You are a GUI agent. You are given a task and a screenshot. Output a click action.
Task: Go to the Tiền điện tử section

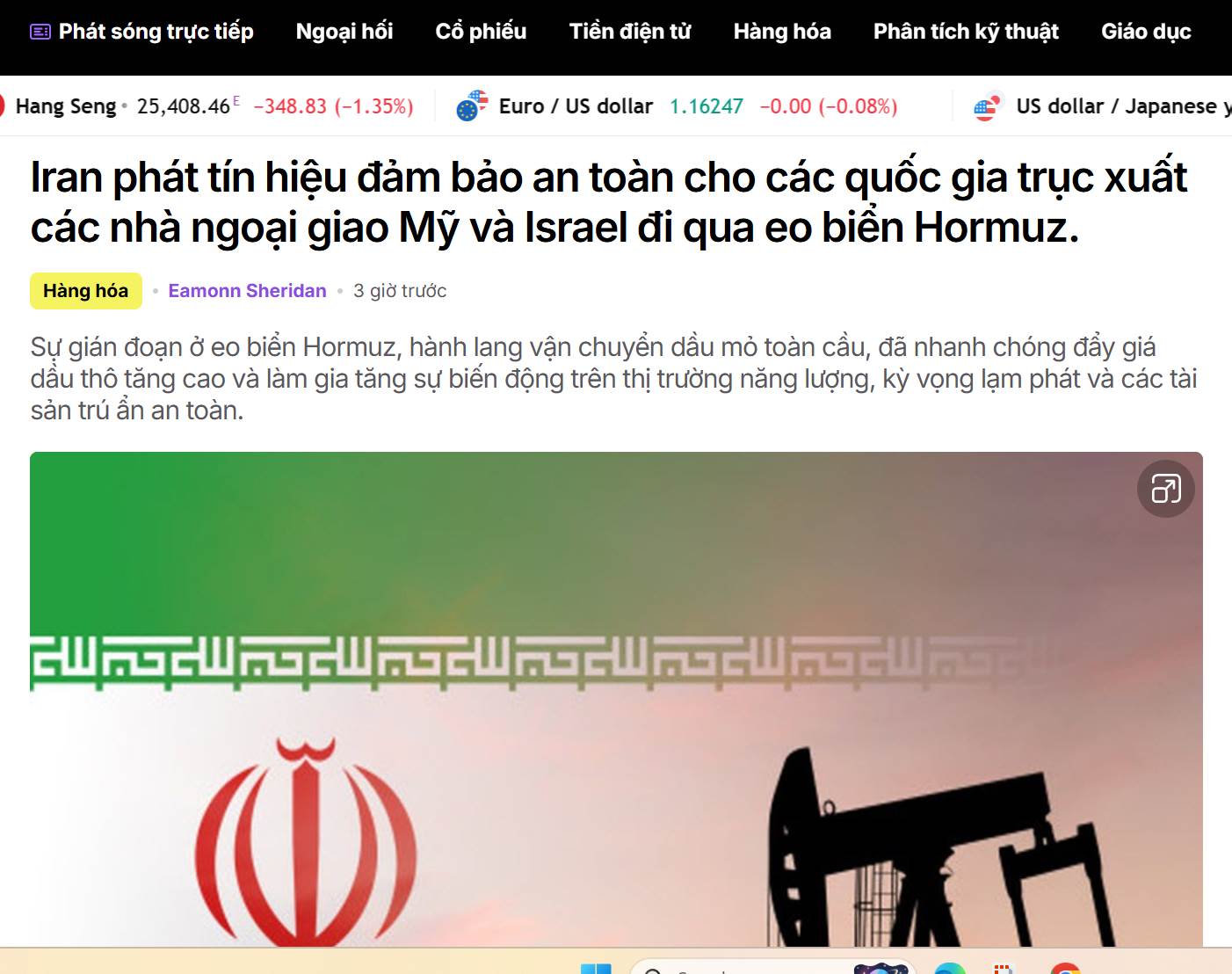(x=630, y=32)
